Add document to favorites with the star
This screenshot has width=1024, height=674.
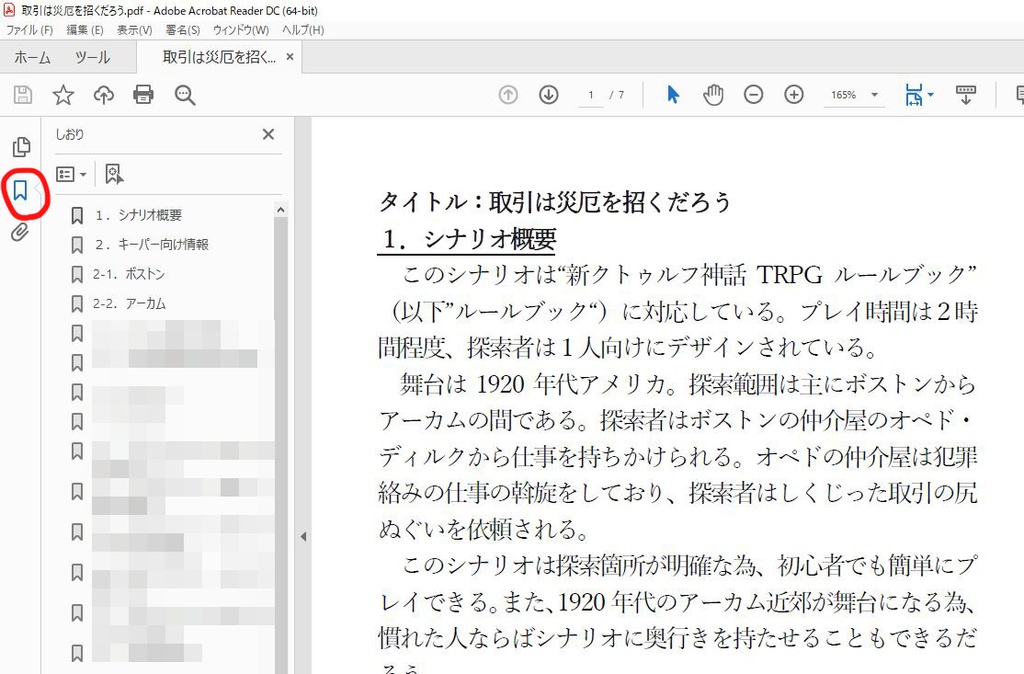tap(62, 94)
